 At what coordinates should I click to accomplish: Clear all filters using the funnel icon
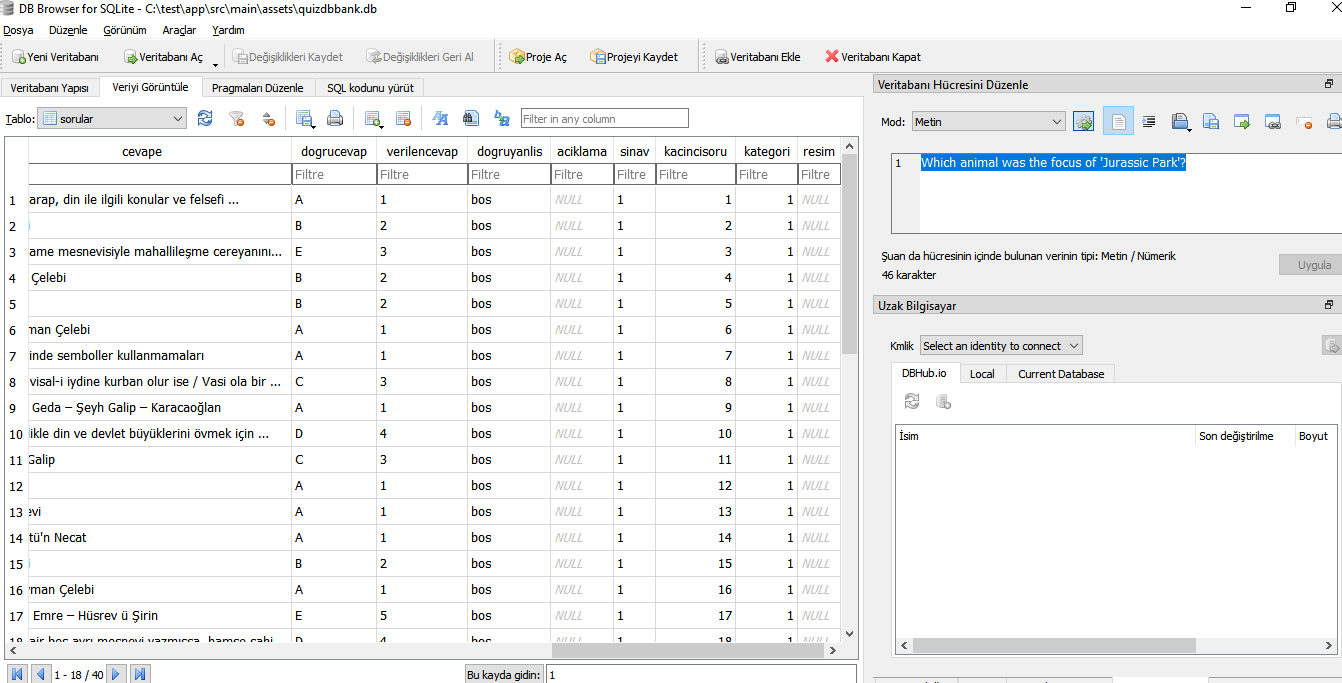coord(237,118)
